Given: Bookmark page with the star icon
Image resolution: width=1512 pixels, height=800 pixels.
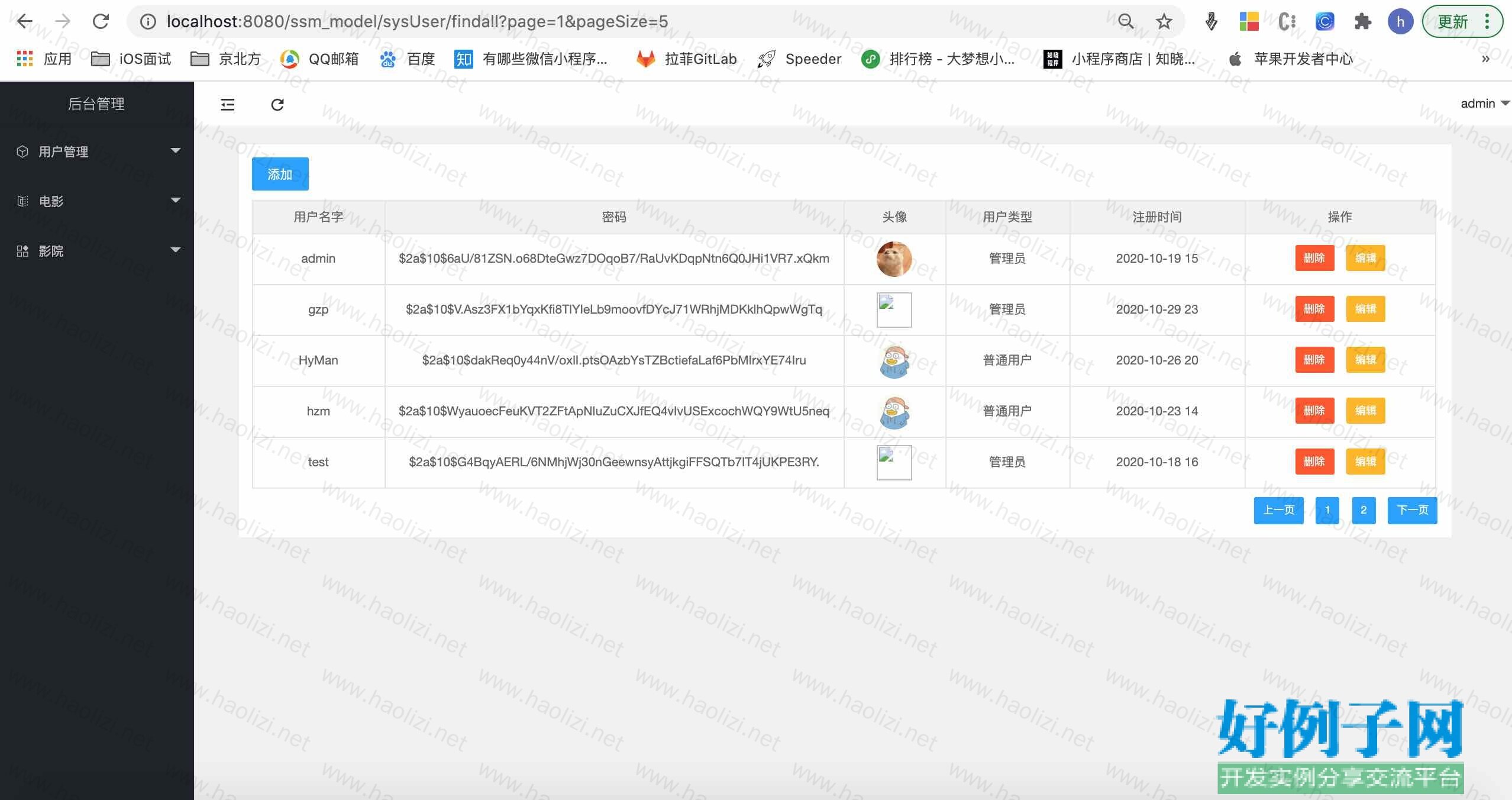Looking at the screenshot, I should 1164,22.
